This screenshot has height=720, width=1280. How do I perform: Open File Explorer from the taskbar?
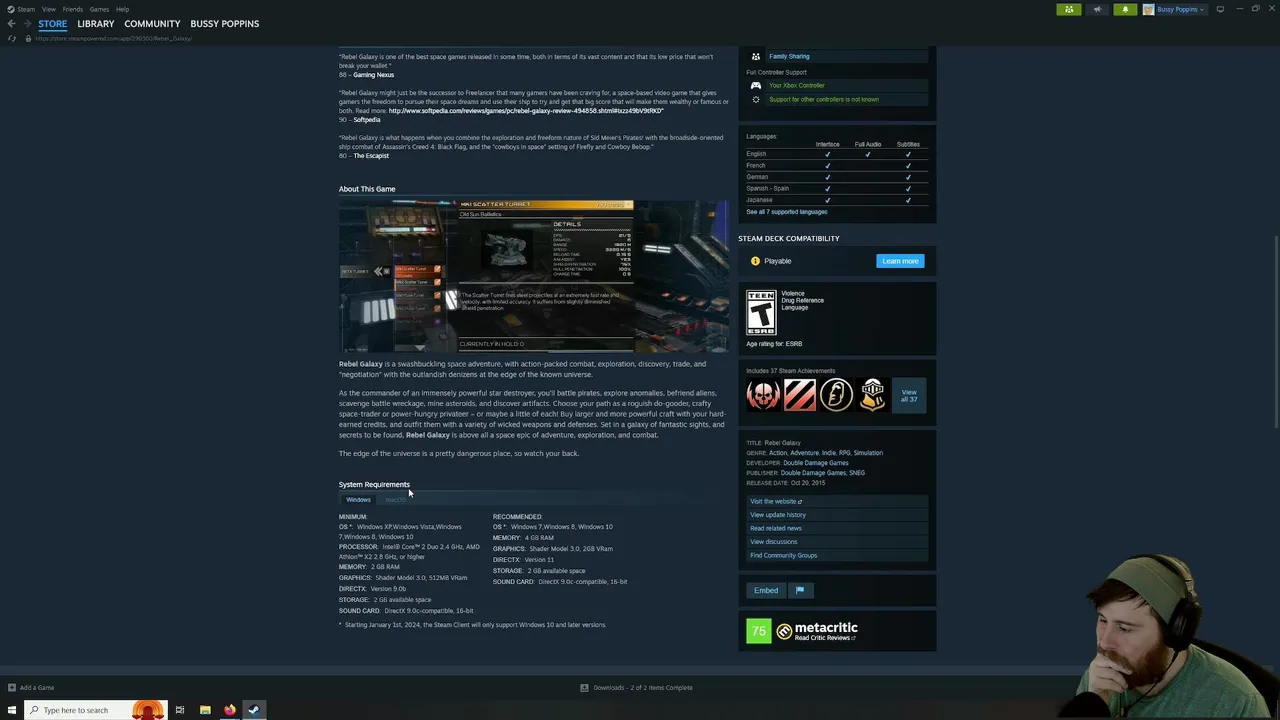click(x=205, y=710)
